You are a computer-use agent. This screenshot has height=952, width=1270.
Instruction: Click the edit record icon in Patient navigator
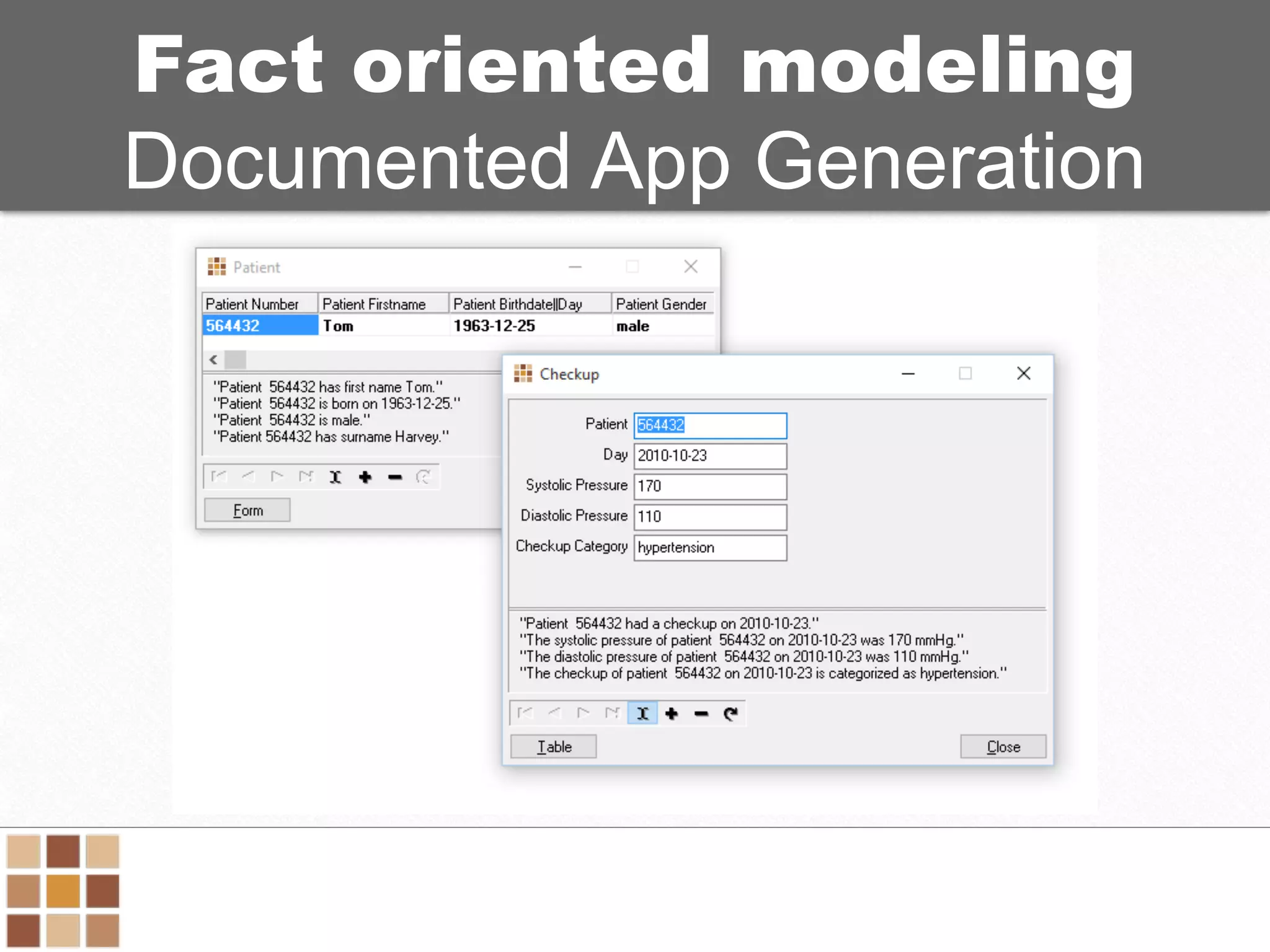335,477
